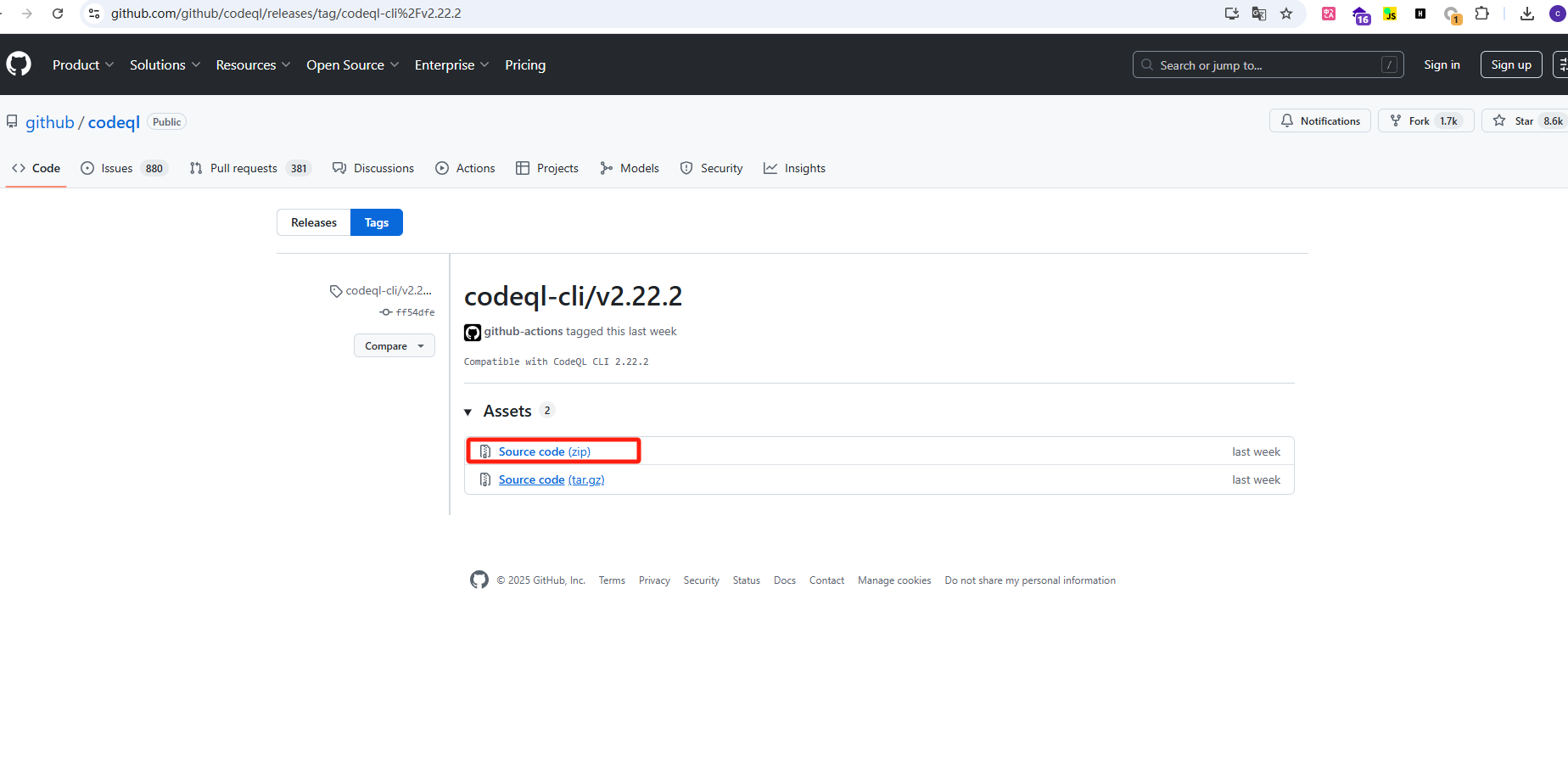This screenshot has height=779, width=1568.
Task: Click the Notifications button
Action: pyautogui.click(x=1320, y=120)
